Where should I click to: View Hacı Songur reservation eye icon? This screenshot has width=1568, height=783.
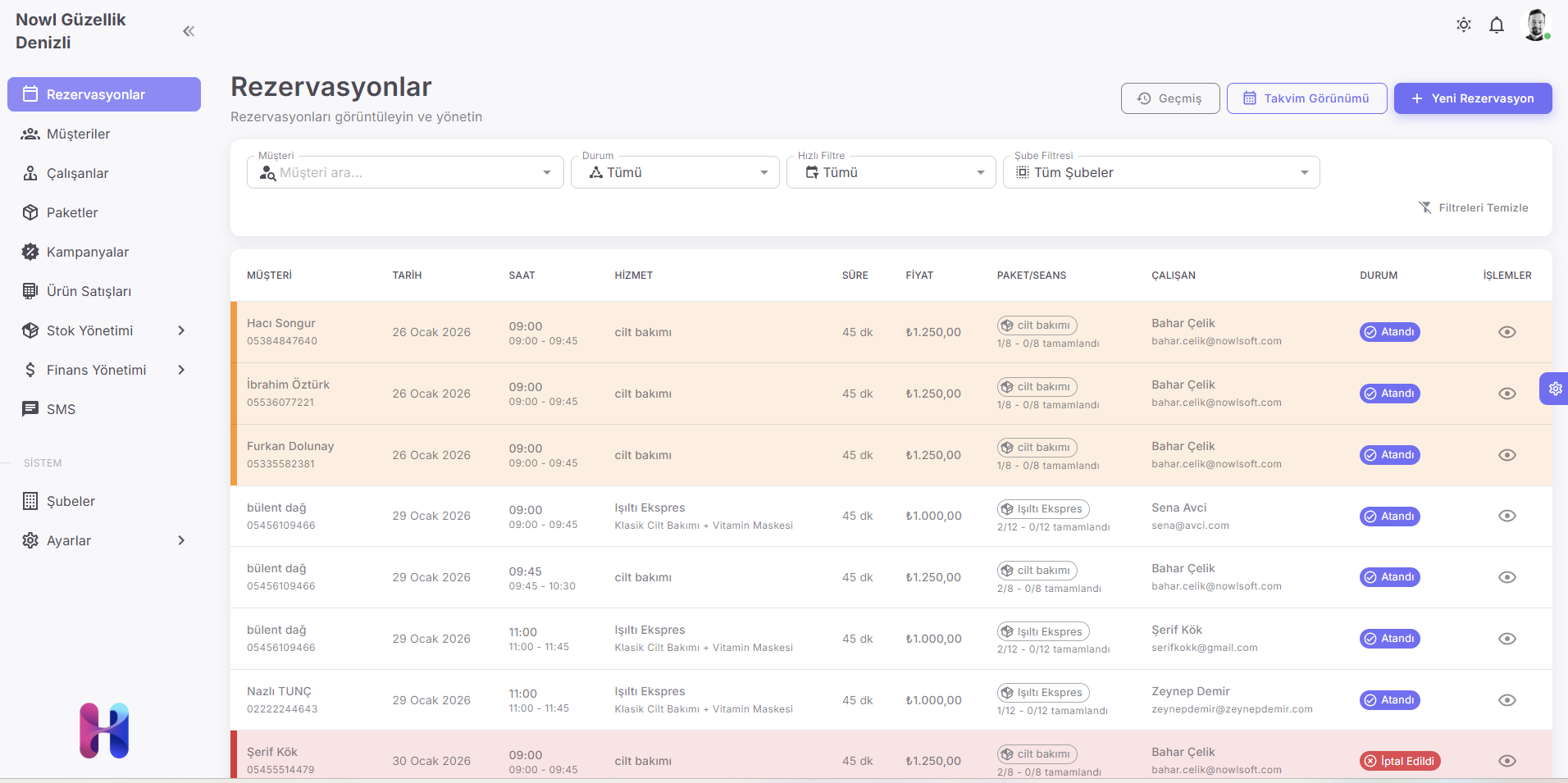pyautogui.click(x=1506, y=332)
